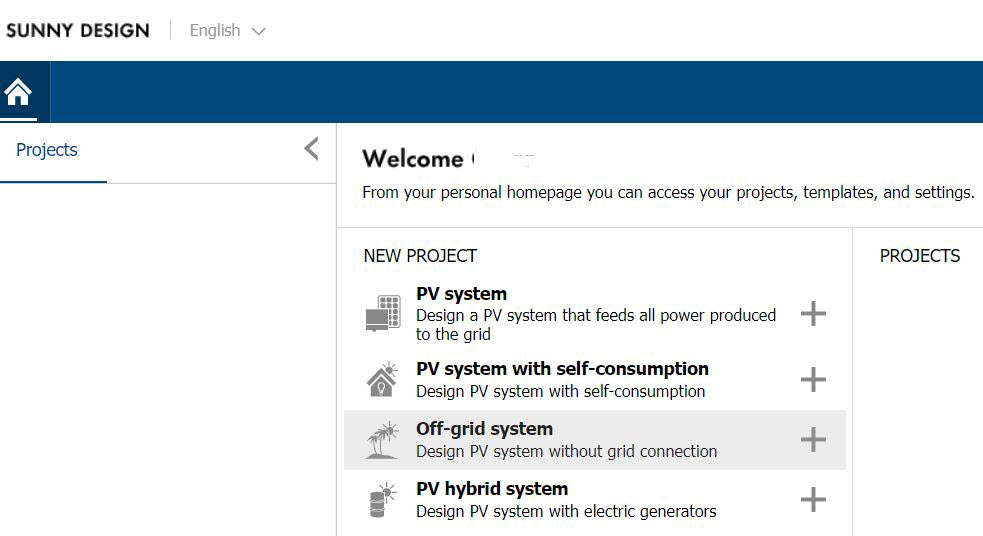Click the NEW PROJECT section heading

point(420,256)
